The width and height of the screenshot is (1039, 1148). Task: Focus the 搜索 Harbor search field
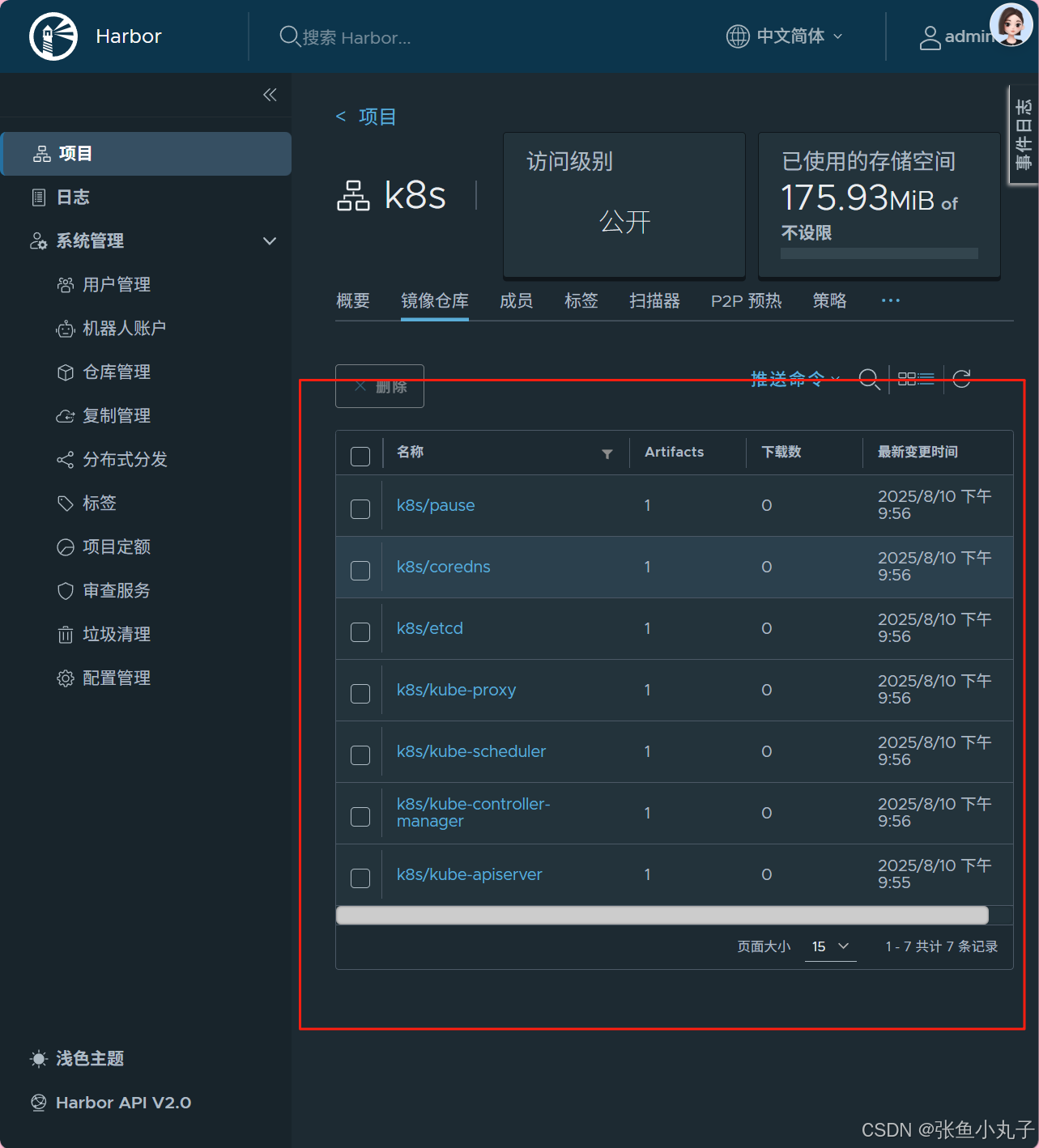(x=356, y=37)
